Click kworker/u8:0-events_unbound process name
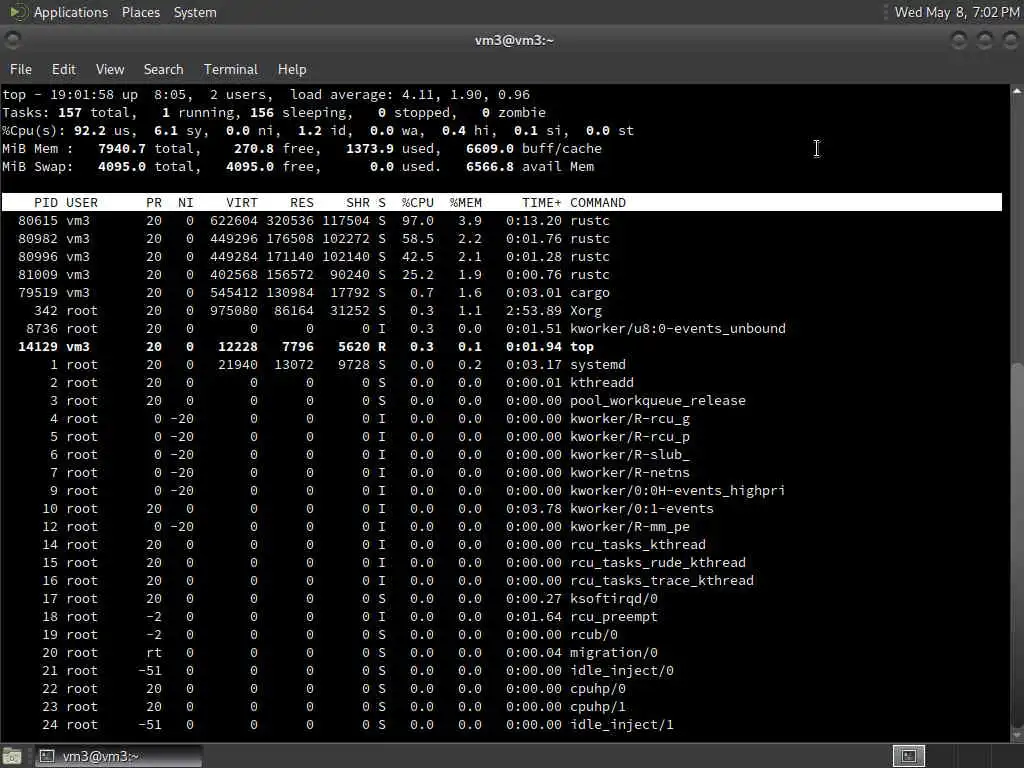 (678, 328)
